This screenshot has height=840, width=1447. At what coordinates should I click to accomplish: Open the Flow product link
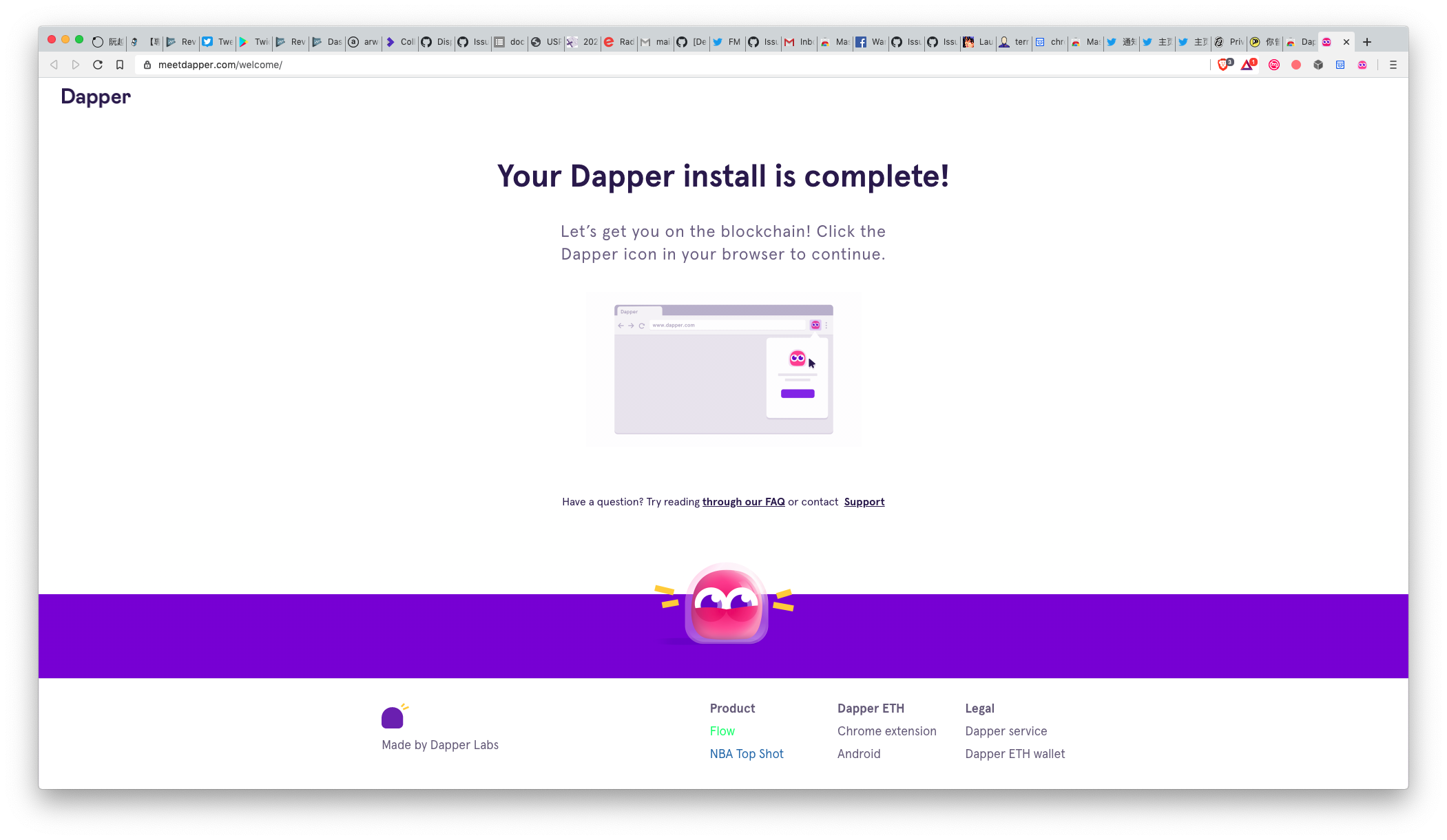pyautogui.click(x=722, y=731)
